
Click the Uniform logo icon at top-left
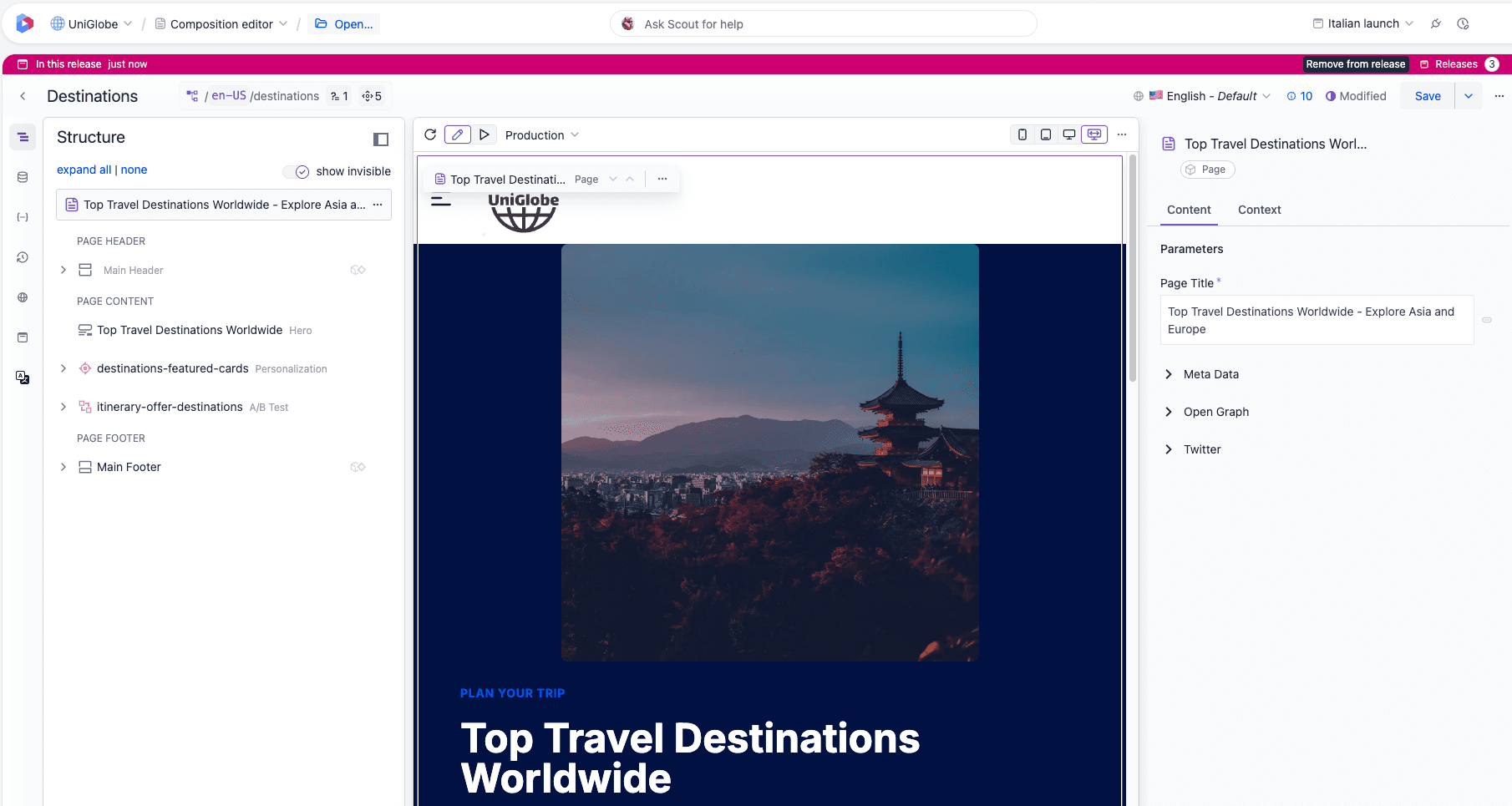coord(25,23)
